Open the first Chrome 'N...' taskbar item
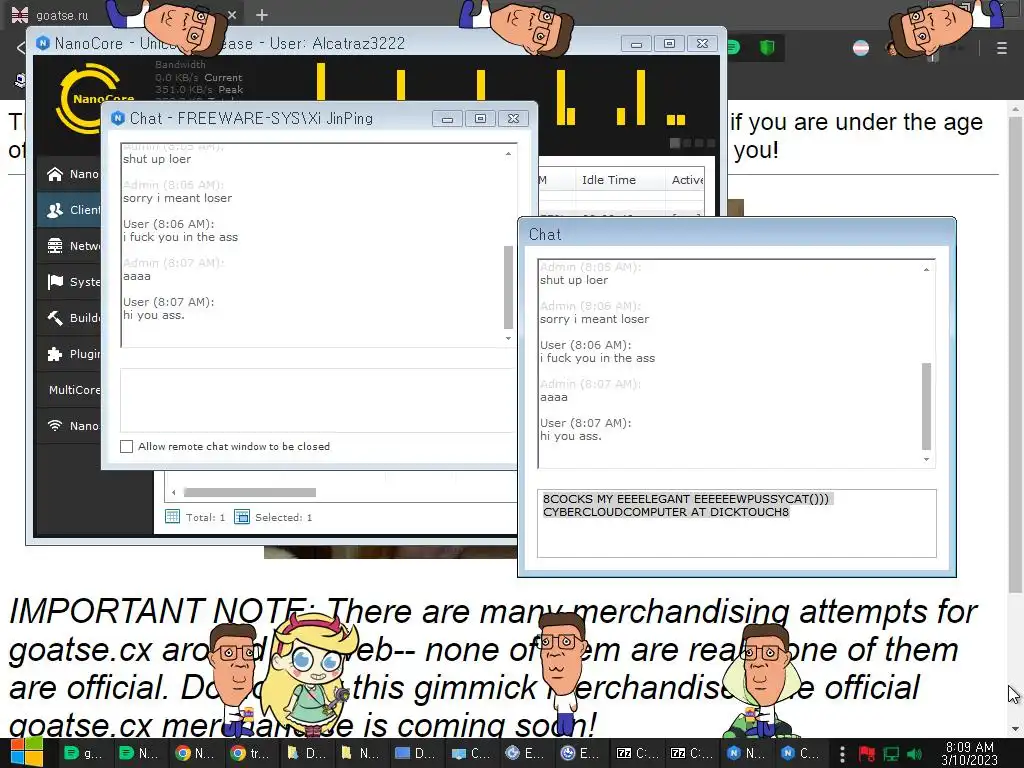Viewport: 1024px width, 768px height. (194, 753)
